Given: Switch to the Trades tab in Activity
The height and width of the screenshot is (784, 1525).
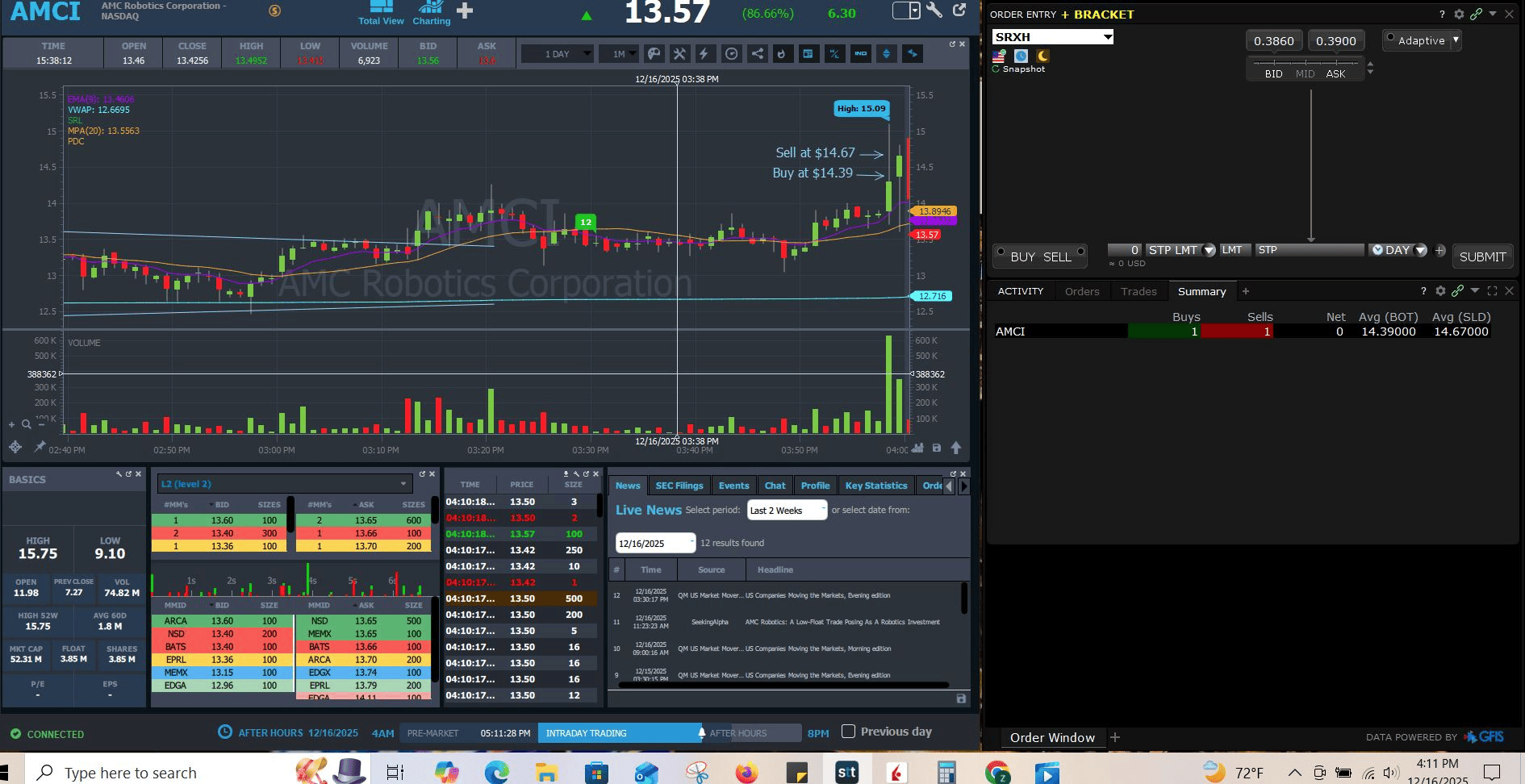Looking at the screenshot, I should (1139, 292).
